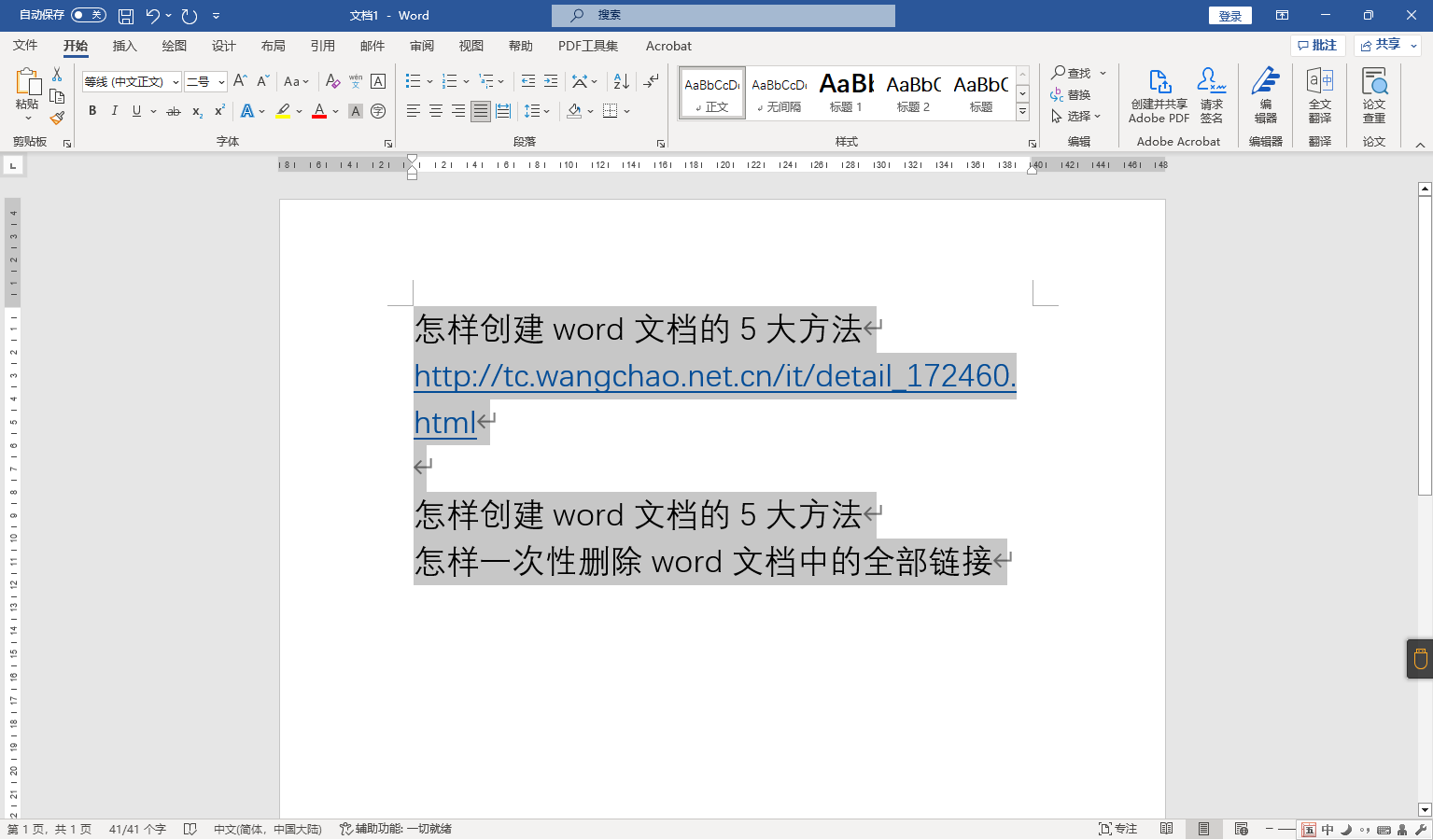This screenshot has width=1433, height=840.
Task: Toggle bold formatting
Action: tap(92, 111)
